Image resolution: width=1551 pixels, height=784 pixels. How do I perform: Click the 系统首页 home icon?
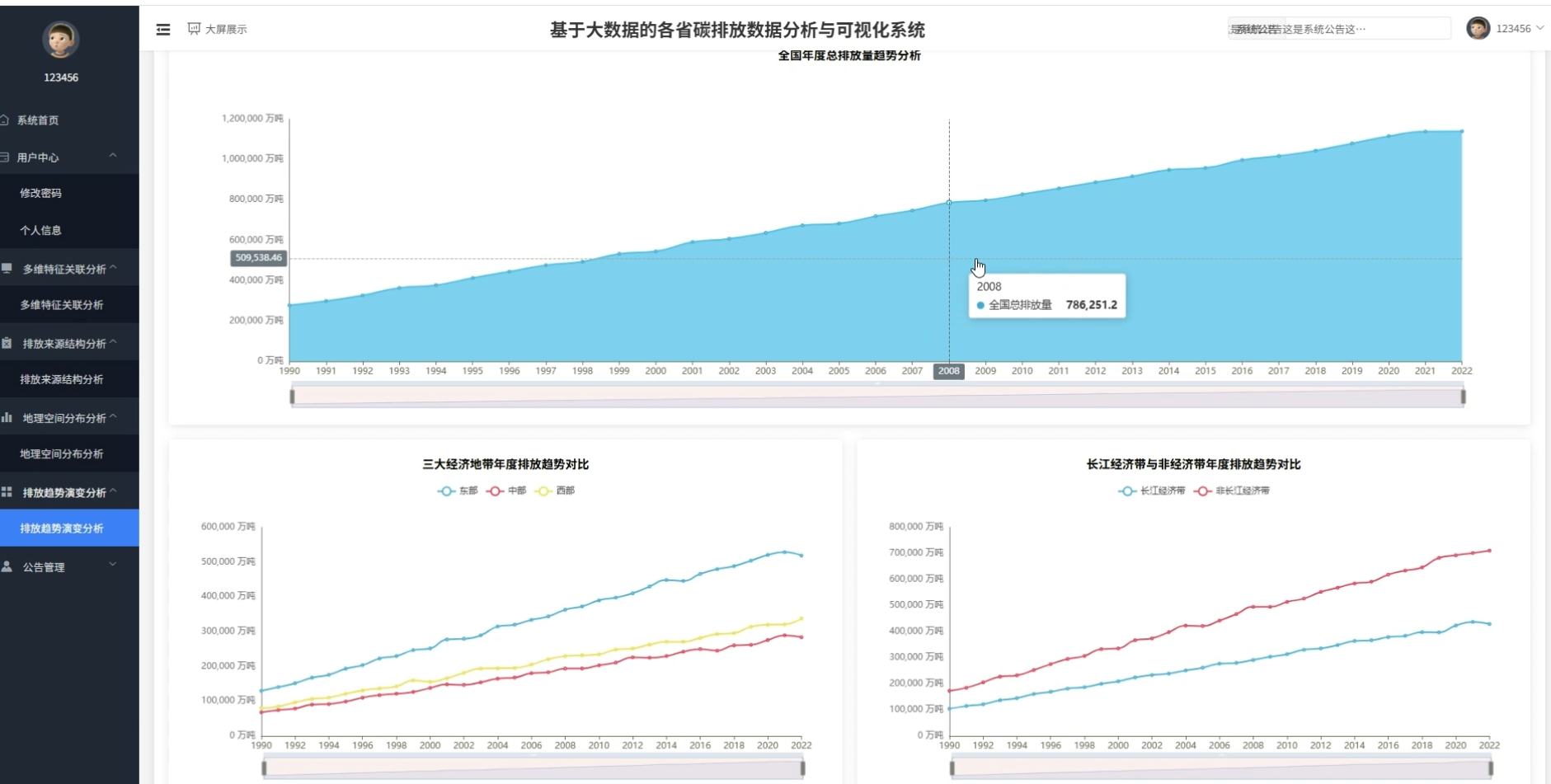pos(5,120)
